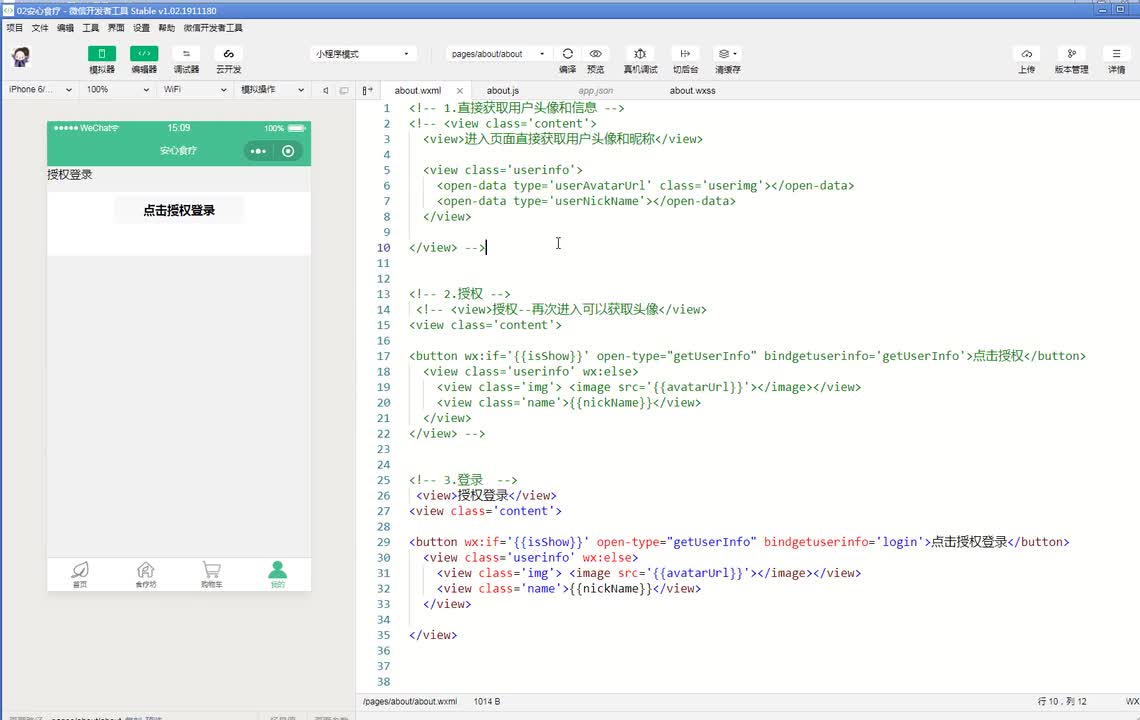
Task: Open the iPhone 6 device model dropdown
Action: [40, 90]
